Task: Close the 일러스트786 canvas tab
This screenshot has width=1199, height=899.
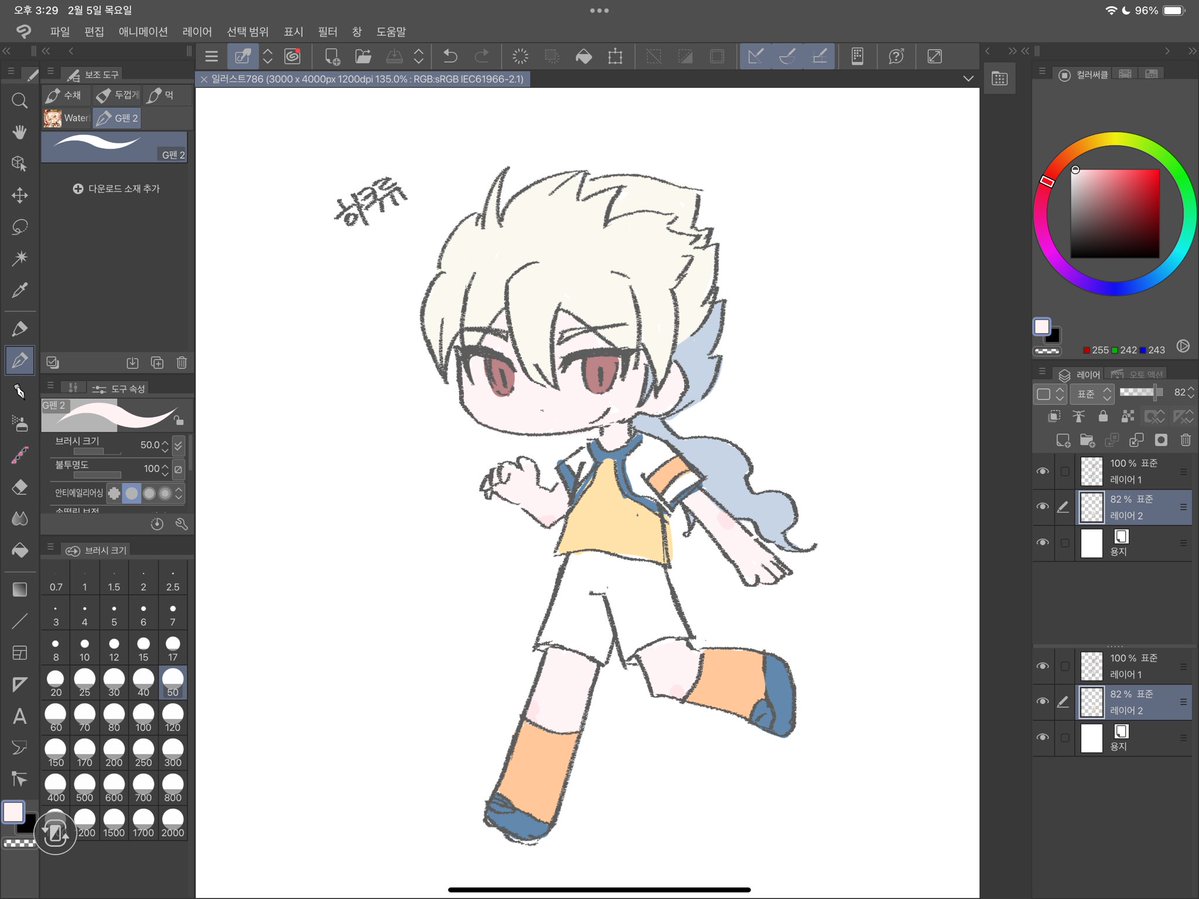Action: [x=204, y=79]
